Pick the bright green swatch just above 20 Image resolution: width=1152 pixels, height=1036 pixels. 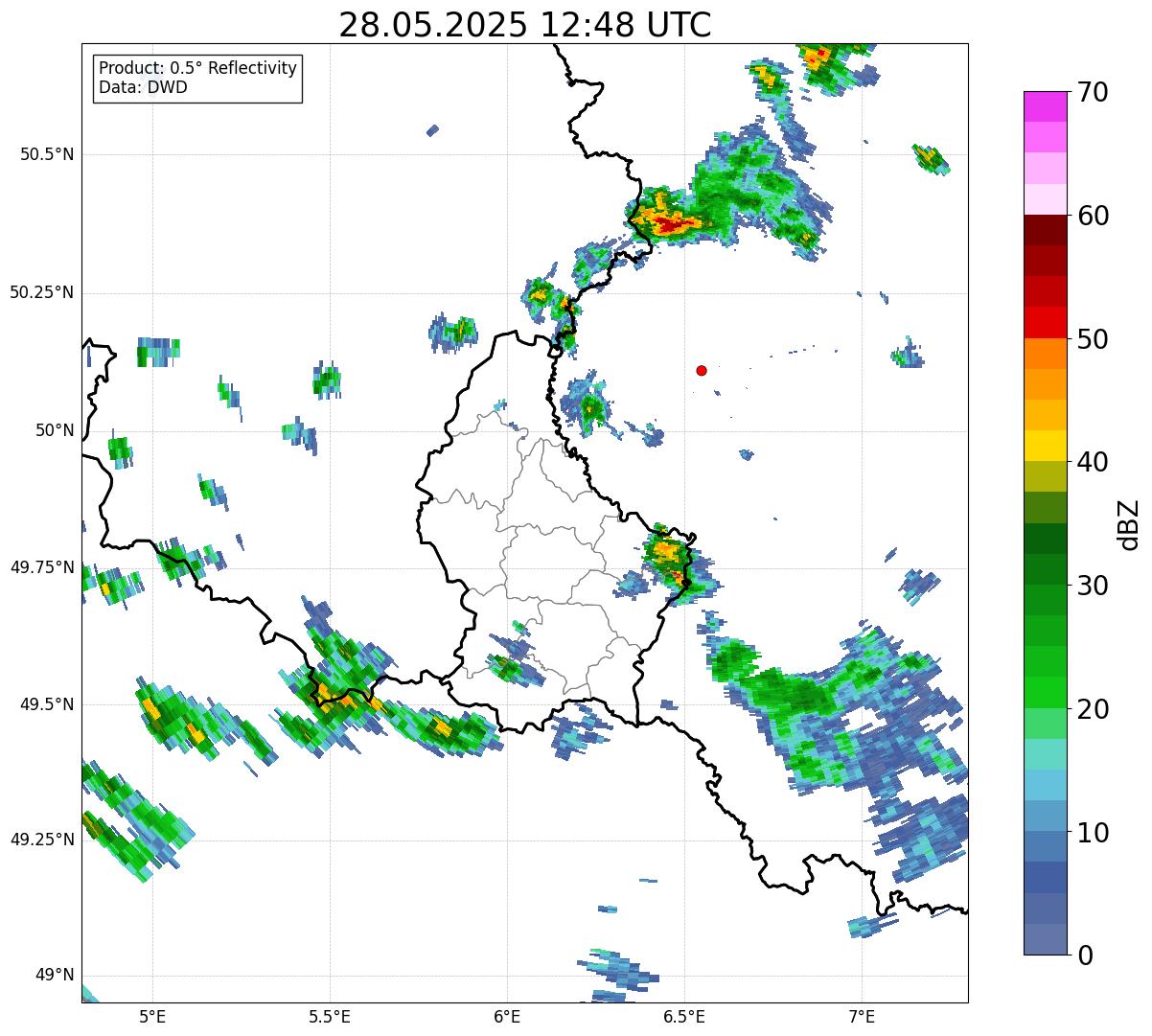click(1045, 693)
